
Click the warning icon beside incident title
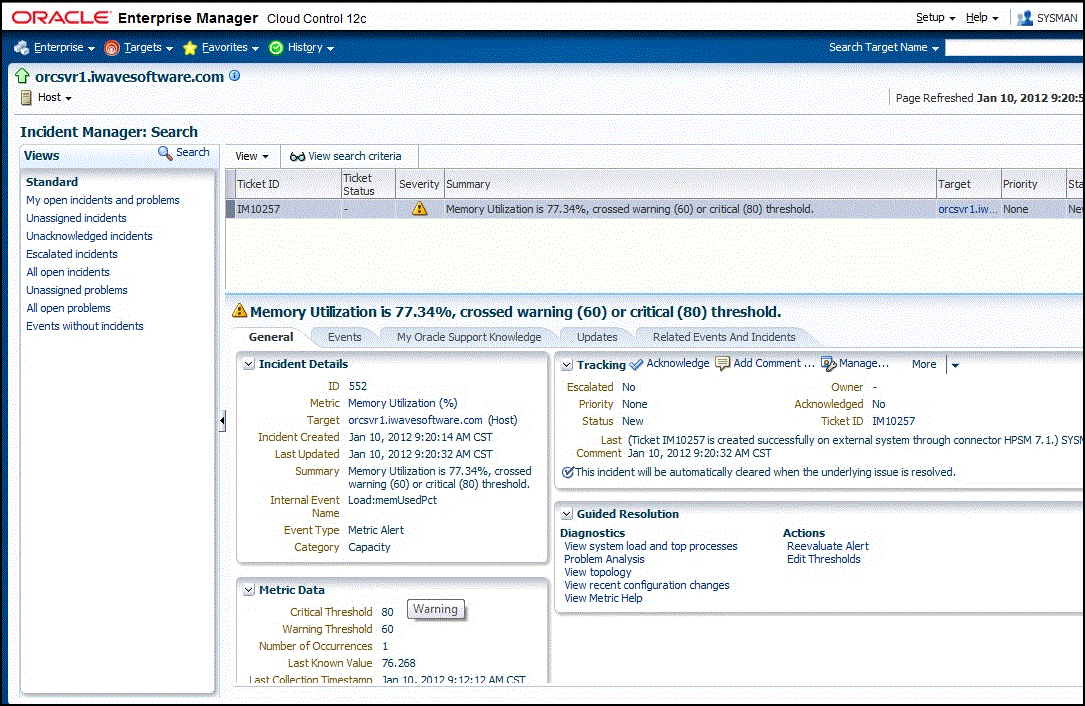pyautogui.click(x=239, y=311)
